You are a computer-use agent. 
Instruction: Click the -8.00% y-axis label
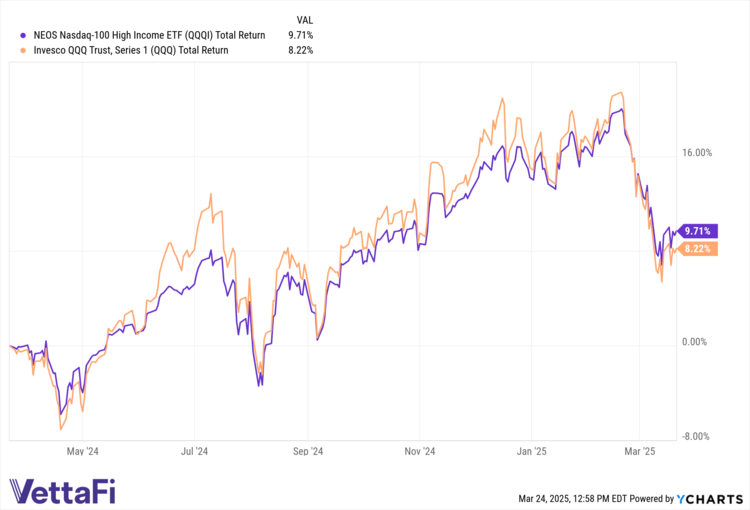point(695,436)
